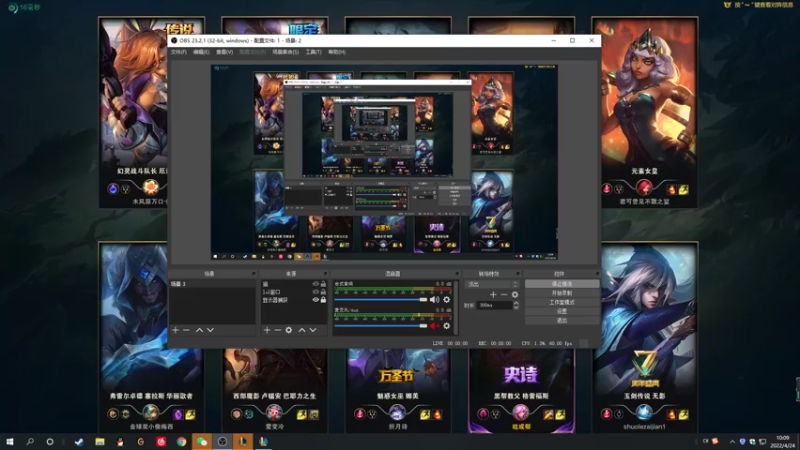800x450 pixels.
Task: Pop out Scenes dock panel
Action: click(x=253, y=274)
